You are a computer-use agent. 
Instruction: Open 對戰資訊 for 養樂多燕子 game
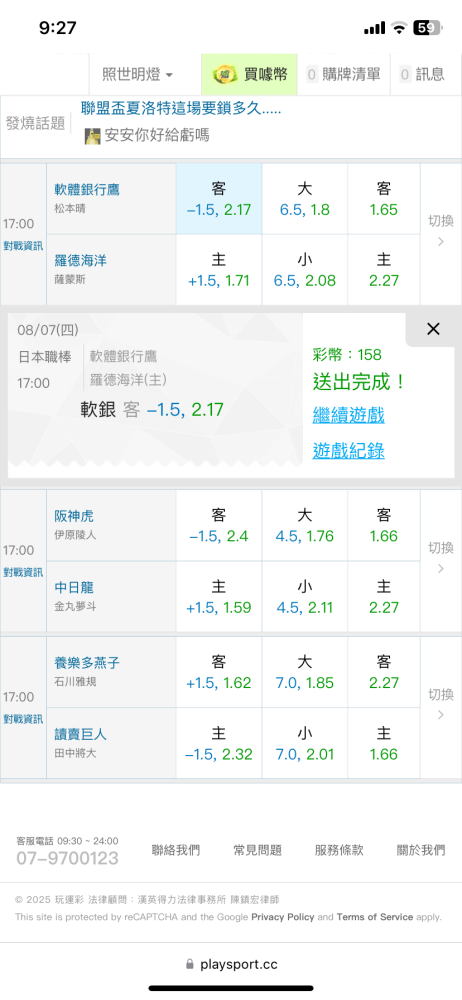coord(23,719)
